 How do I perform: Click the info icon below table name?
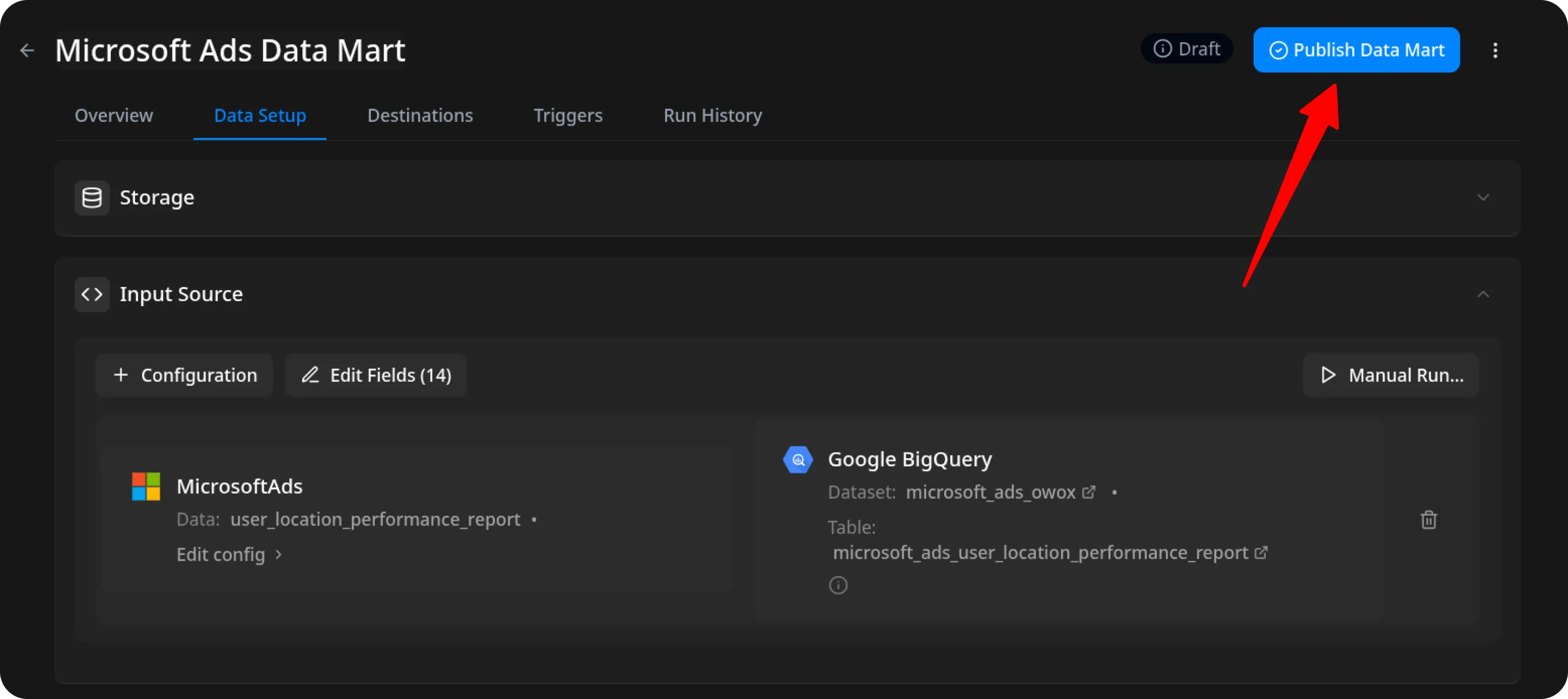tap(838, 585)
